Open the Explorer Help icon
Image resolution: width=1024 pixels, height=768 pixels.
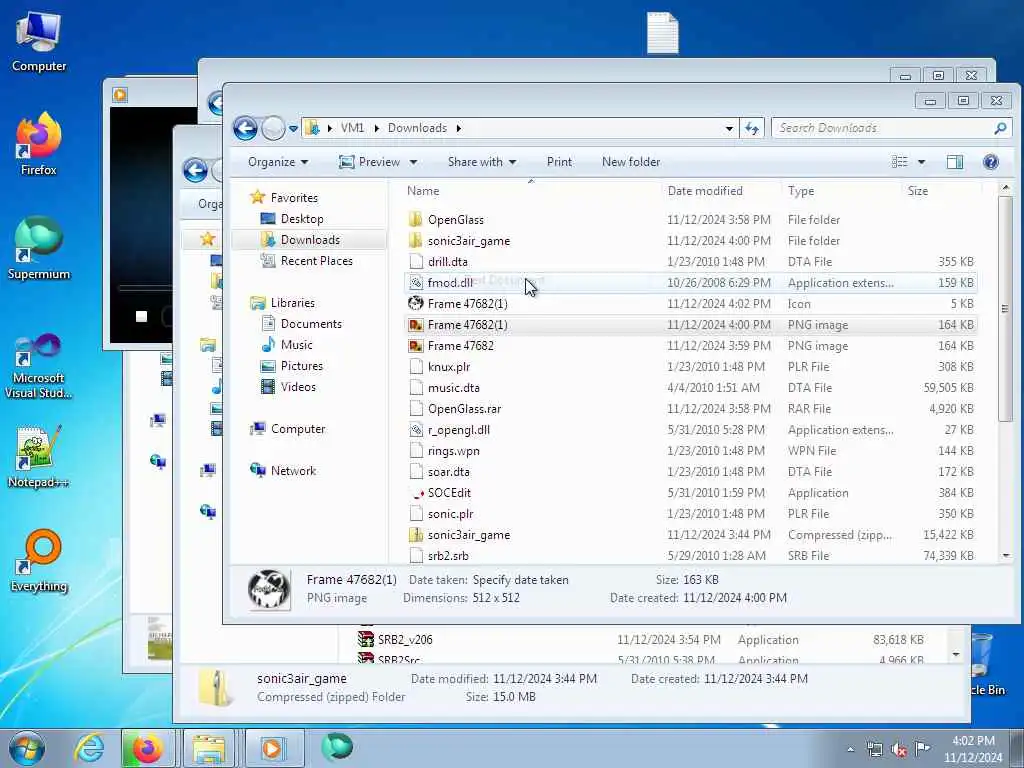pos(990,162)
